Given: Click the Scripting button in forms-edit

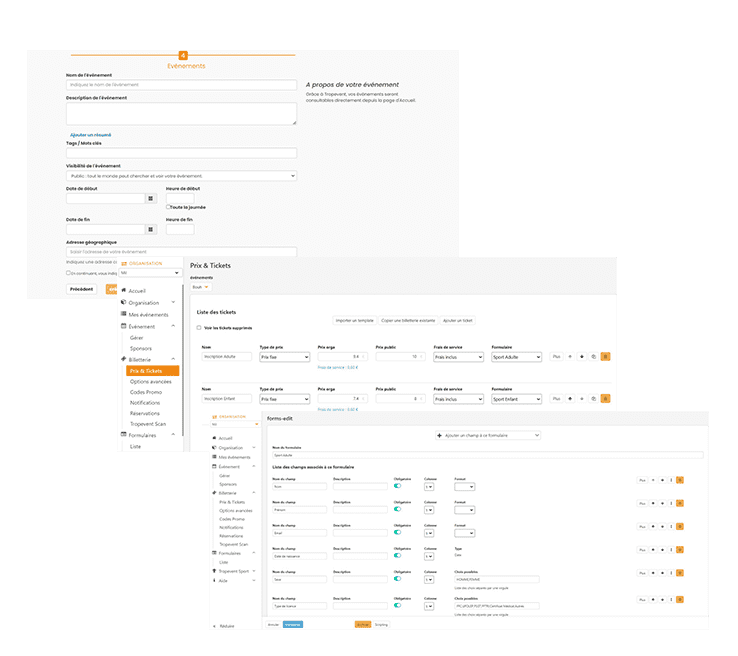Looking at the screenshot, I should 381,624.
